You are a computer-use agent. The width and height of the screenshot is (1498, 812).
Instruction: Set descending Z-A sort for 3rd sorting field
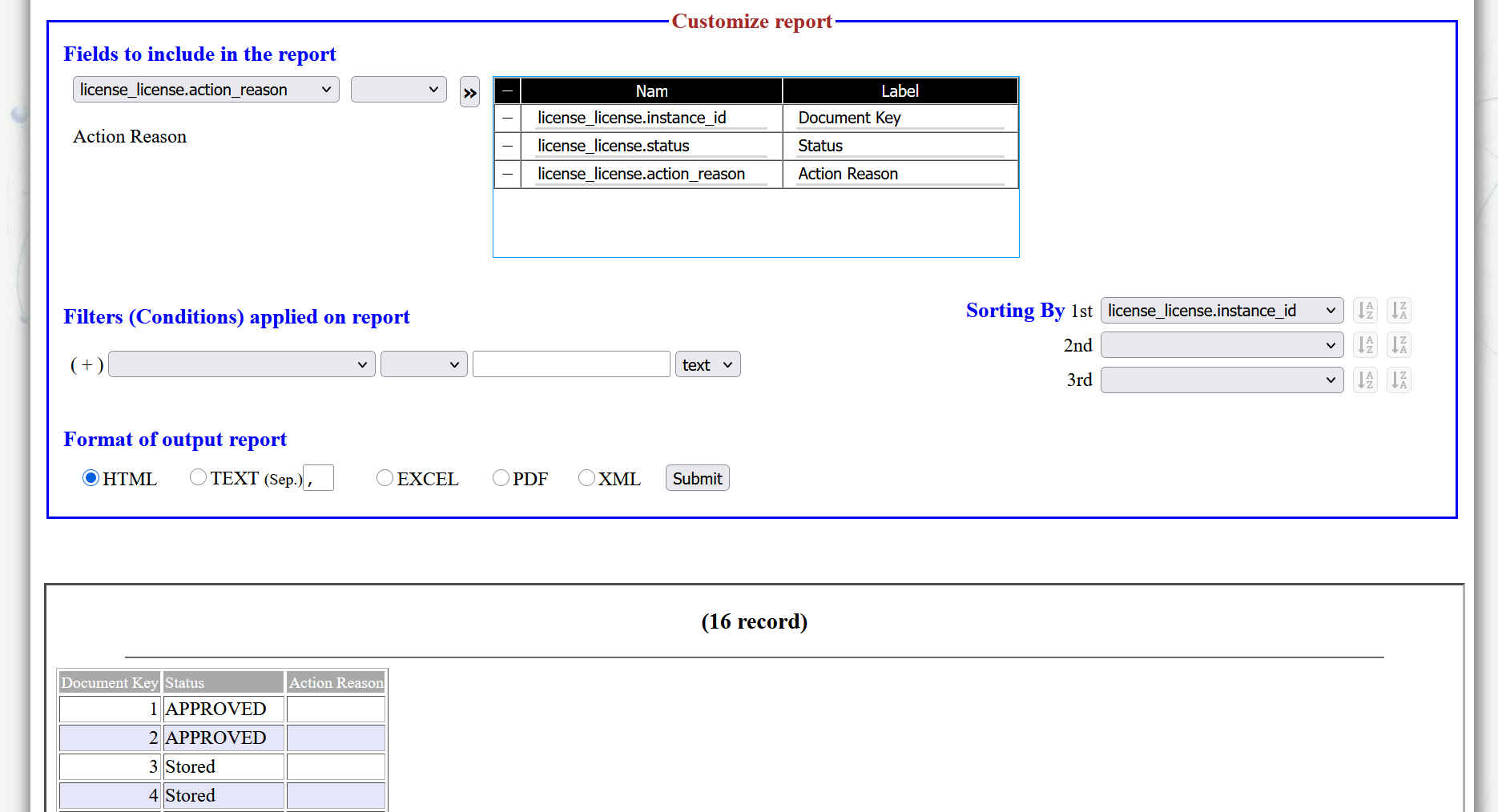pyautogui.click(x=1399, y=380)
